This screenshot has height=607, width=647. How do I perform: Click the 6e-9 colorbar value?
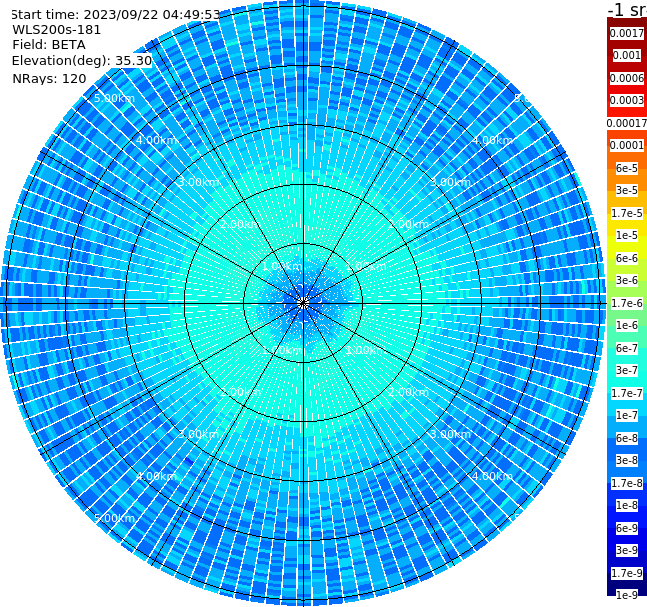[x=627, y=528]
